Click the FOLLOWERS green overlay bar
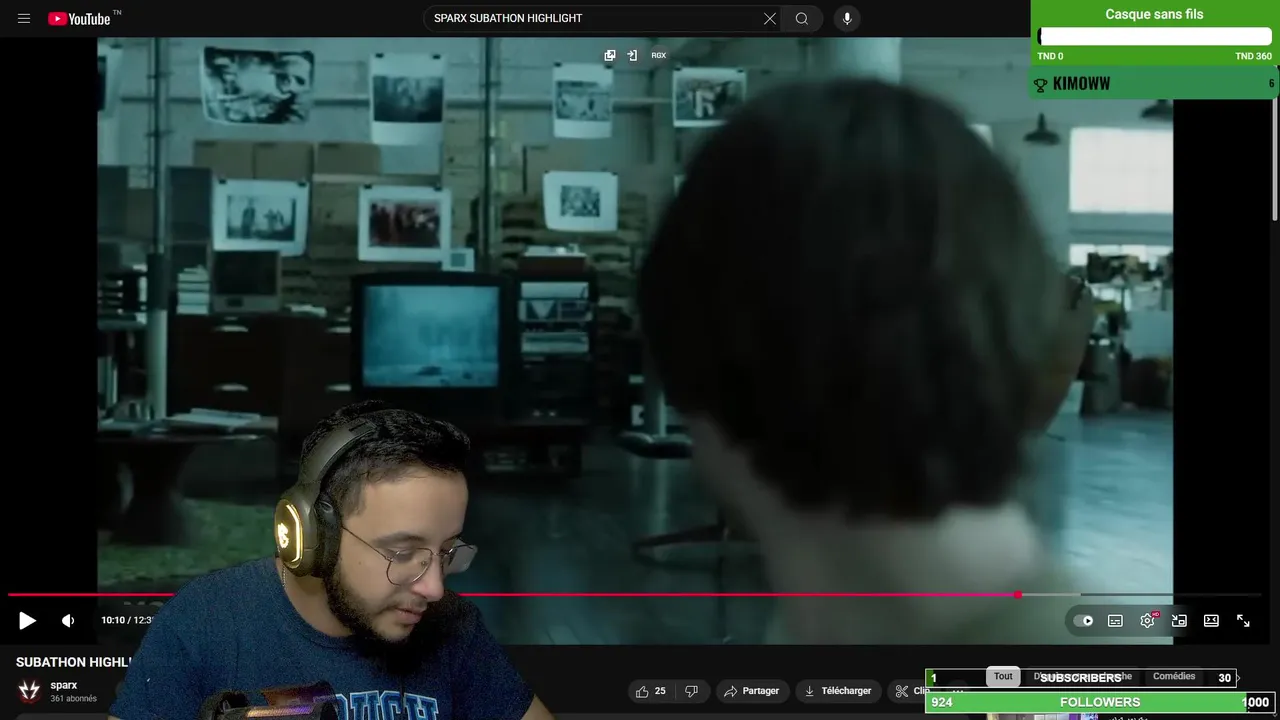Image resolution: width=1280 pixels, height=720 pixels. point(1100,703)
